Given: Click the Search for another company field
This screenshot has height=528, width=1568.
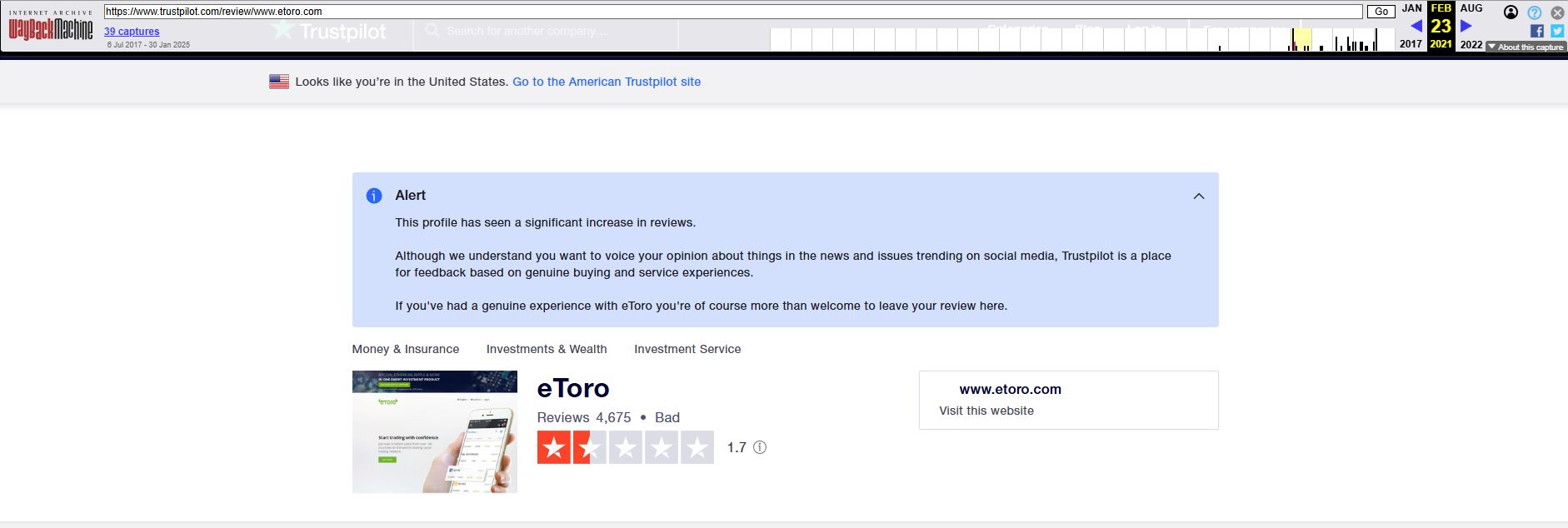Looking at the screenshot, I should [546, 31].
